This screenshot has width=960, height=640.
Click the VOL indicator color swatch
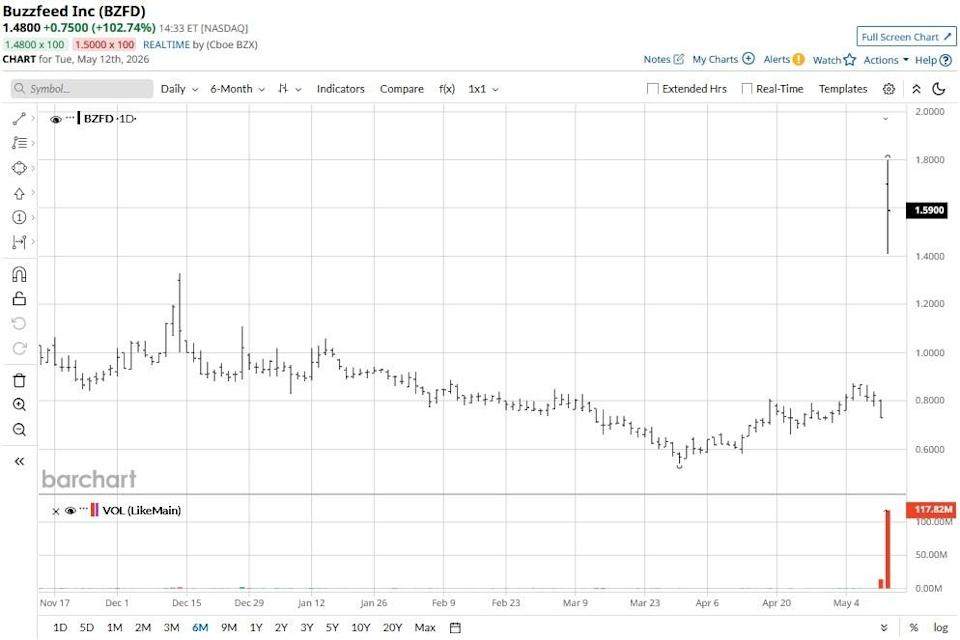94,510
